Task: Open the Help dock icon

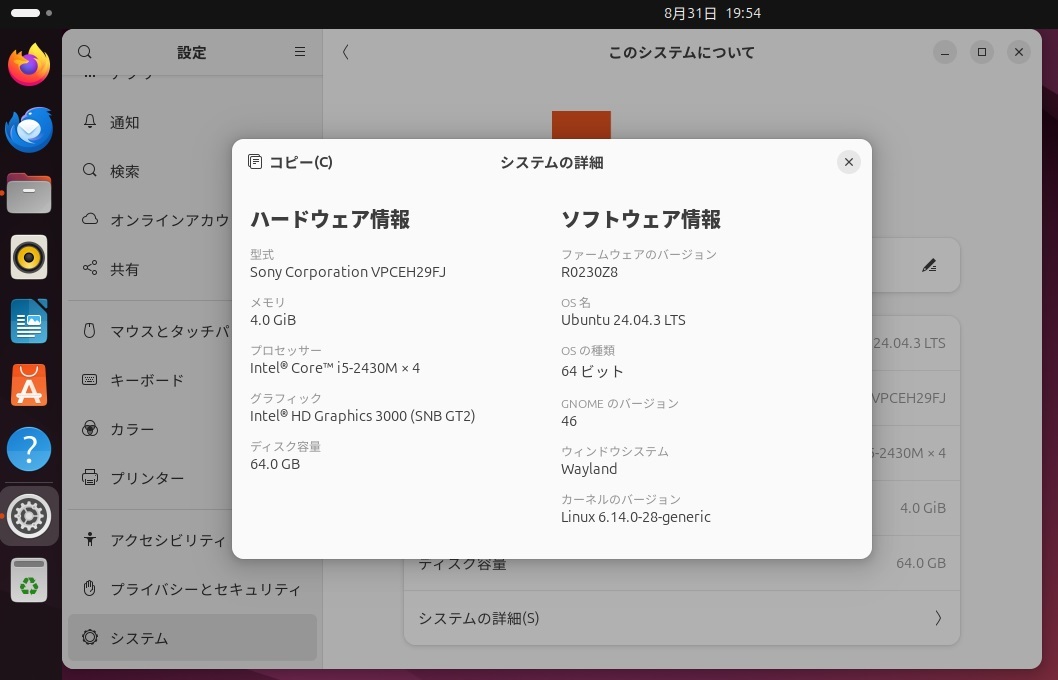Action: [29, 449]
